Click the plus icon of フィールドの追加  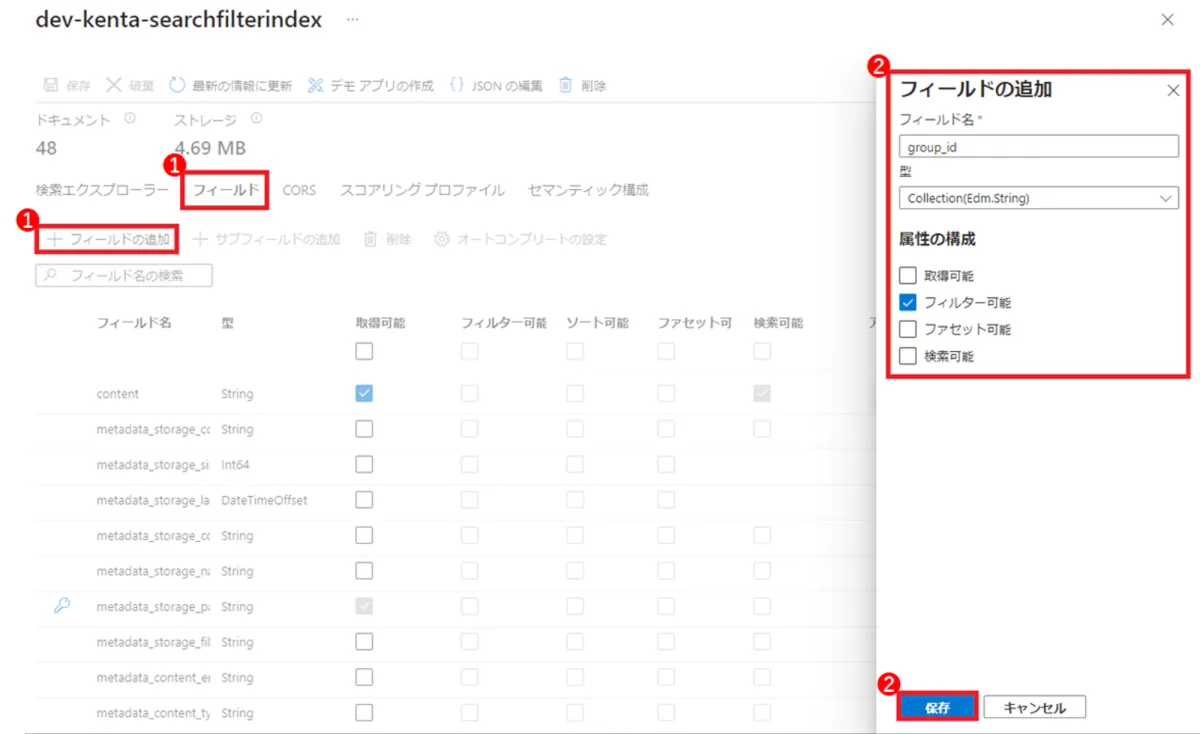click(55, 240)
